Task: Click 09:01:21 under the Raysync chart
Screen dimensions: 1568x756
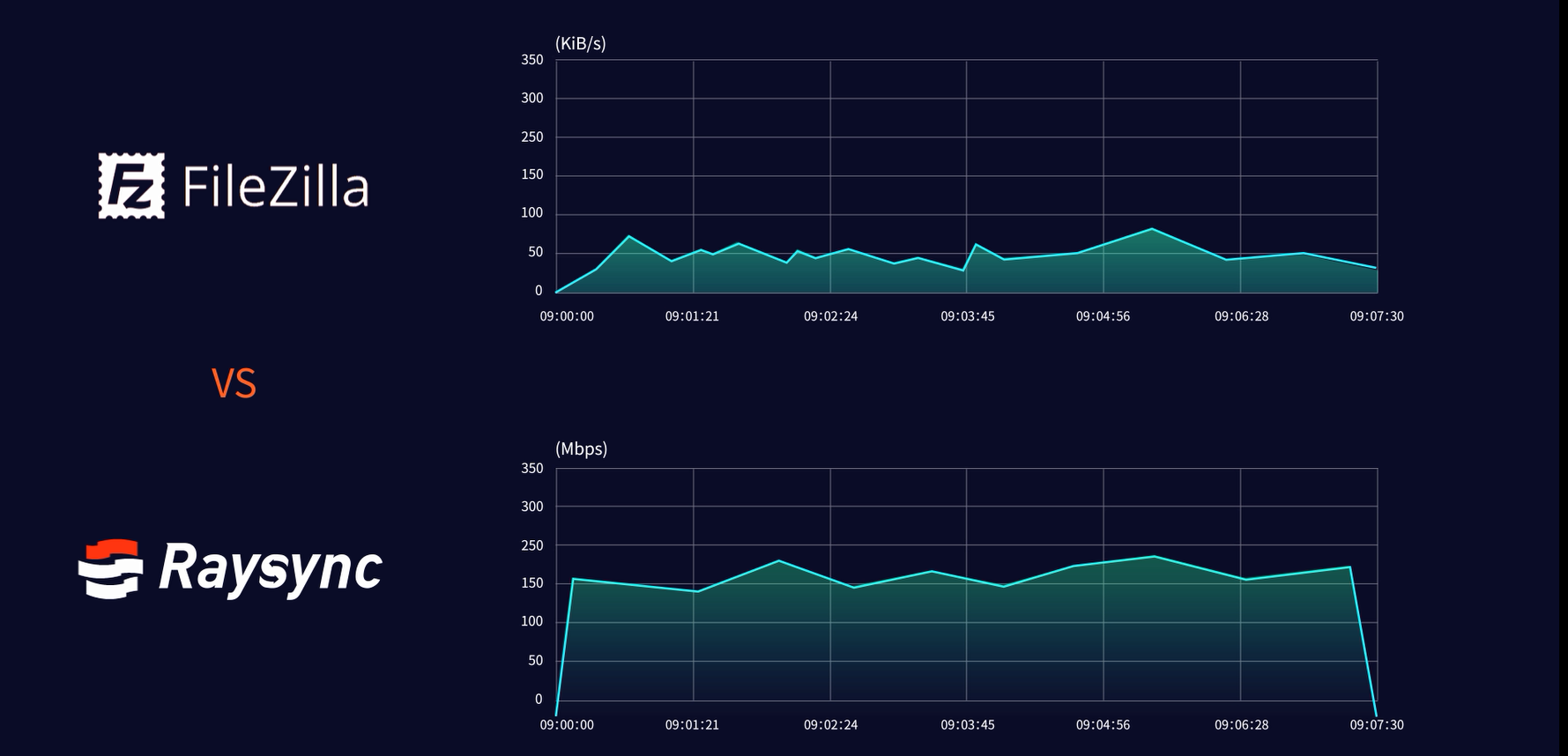Action: click(x=692, y=725)
